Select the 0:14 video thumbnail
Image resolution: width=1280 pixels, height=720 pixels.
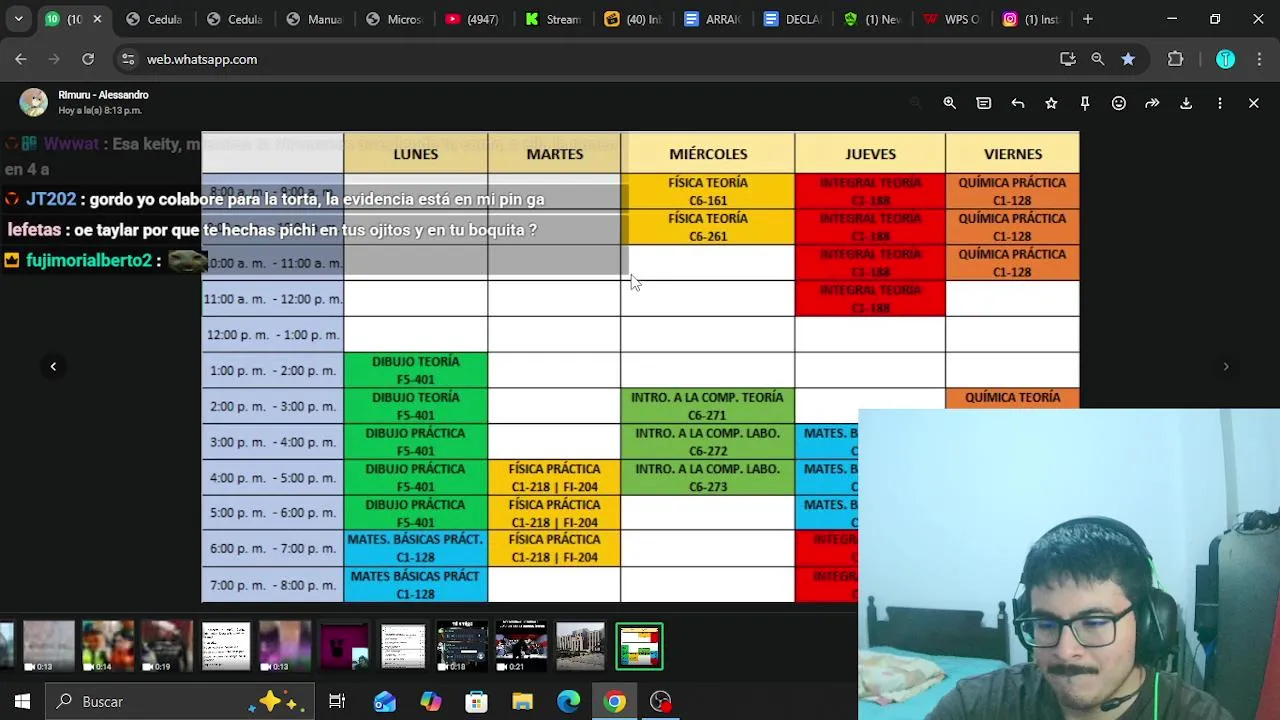point(107,646)
